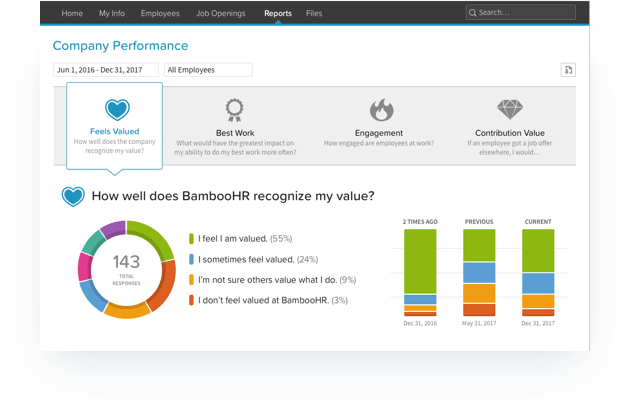Select legend I'm not sure others value what I do
The image size is (630, 412).
click(x=277, y=280)
